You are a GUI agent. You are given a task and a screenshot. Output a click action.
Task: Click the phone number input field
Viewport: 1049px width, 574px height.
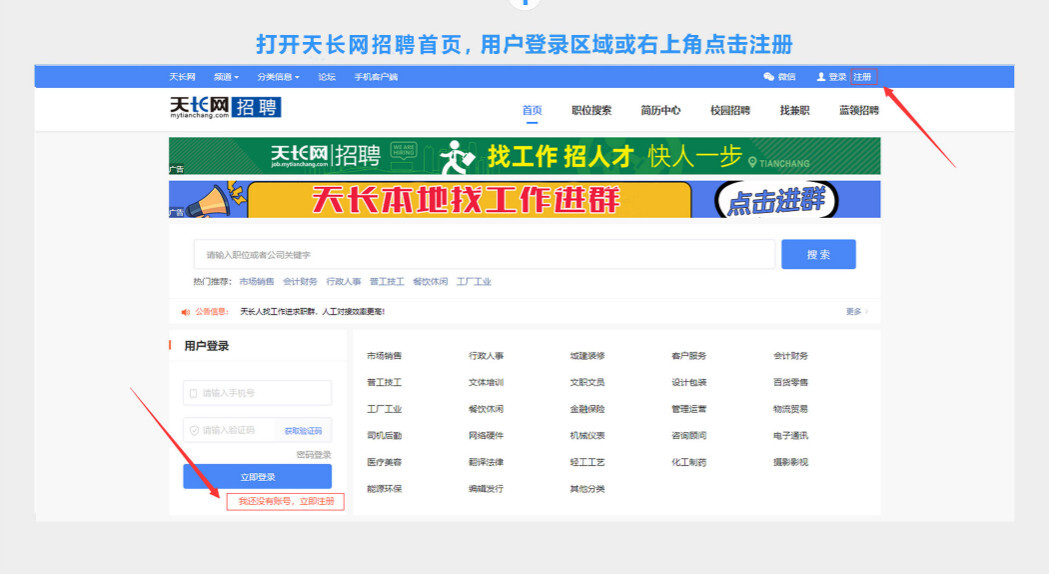[x=257, y=393]
